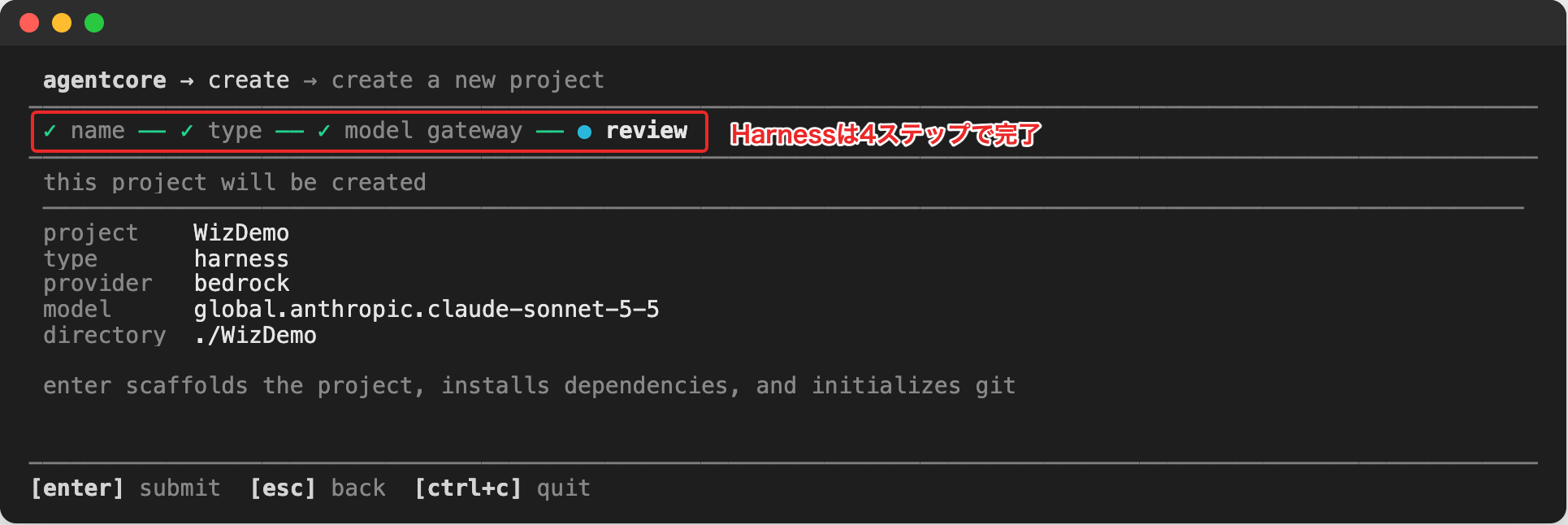
Task: Select the model gateway wizard step
Action: [x=433, y=131]
